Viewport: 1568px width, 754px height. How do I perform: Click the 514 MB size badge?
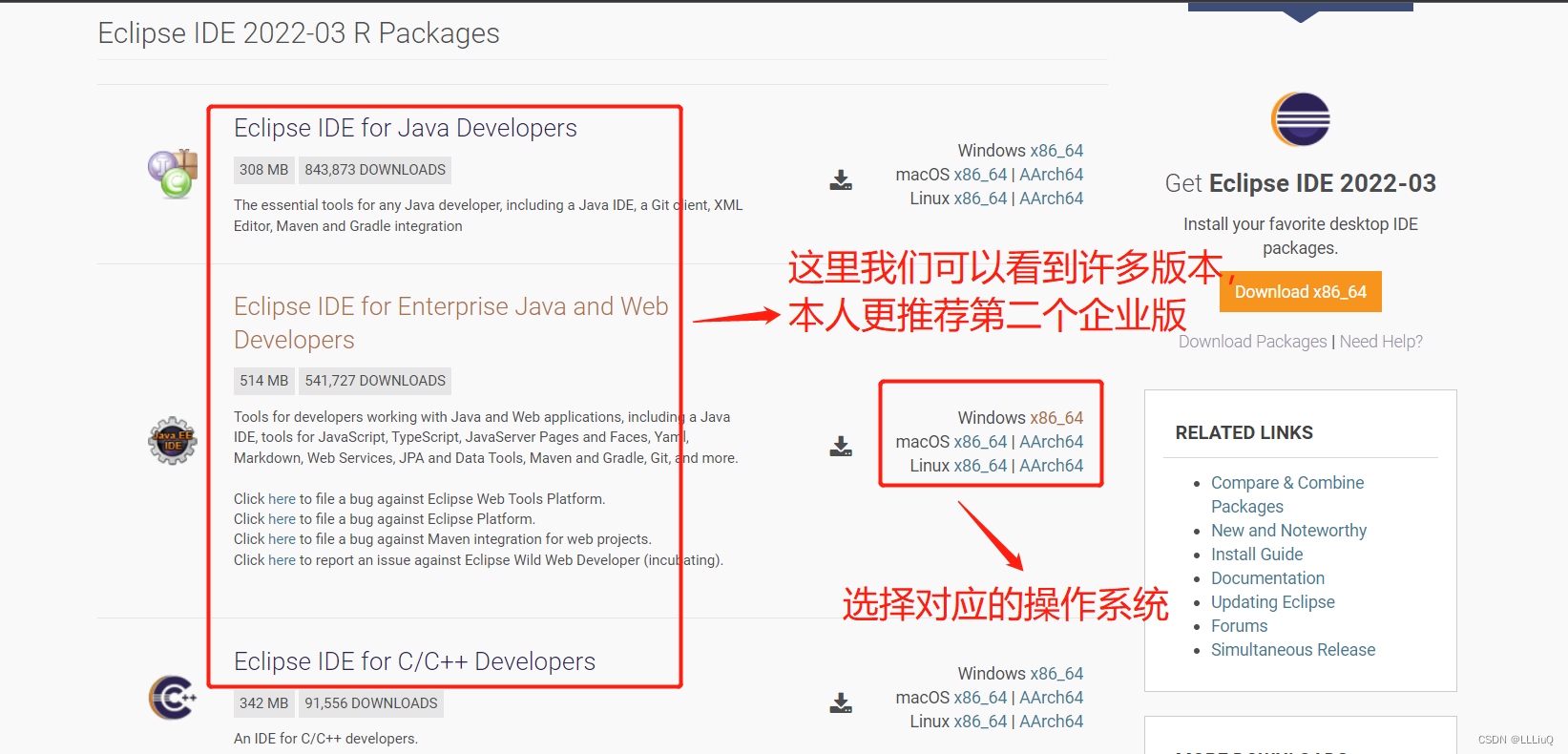(x=263, y=381)
